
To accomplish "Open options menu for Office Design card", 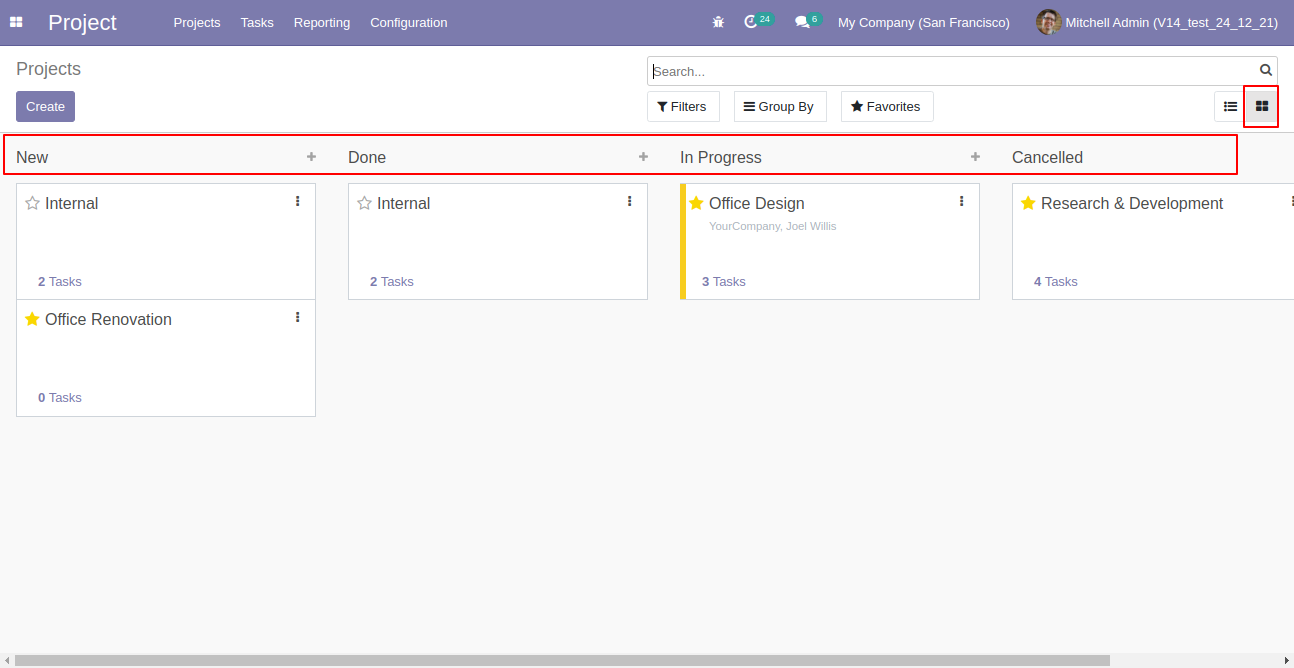I will [x=961, y=201].
